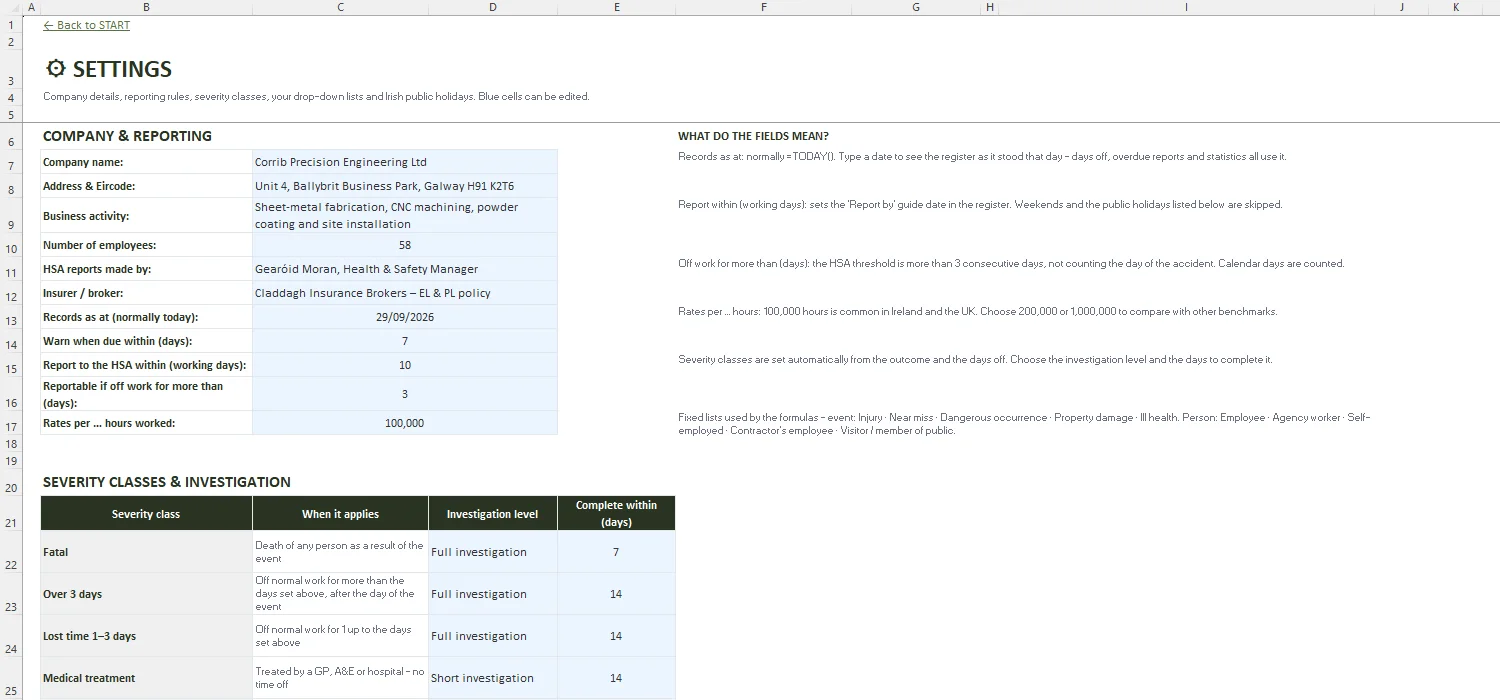Viewport: 1500px width, 700px height.
Task: Click the Short investigation cell
Action: pos(492,678)
